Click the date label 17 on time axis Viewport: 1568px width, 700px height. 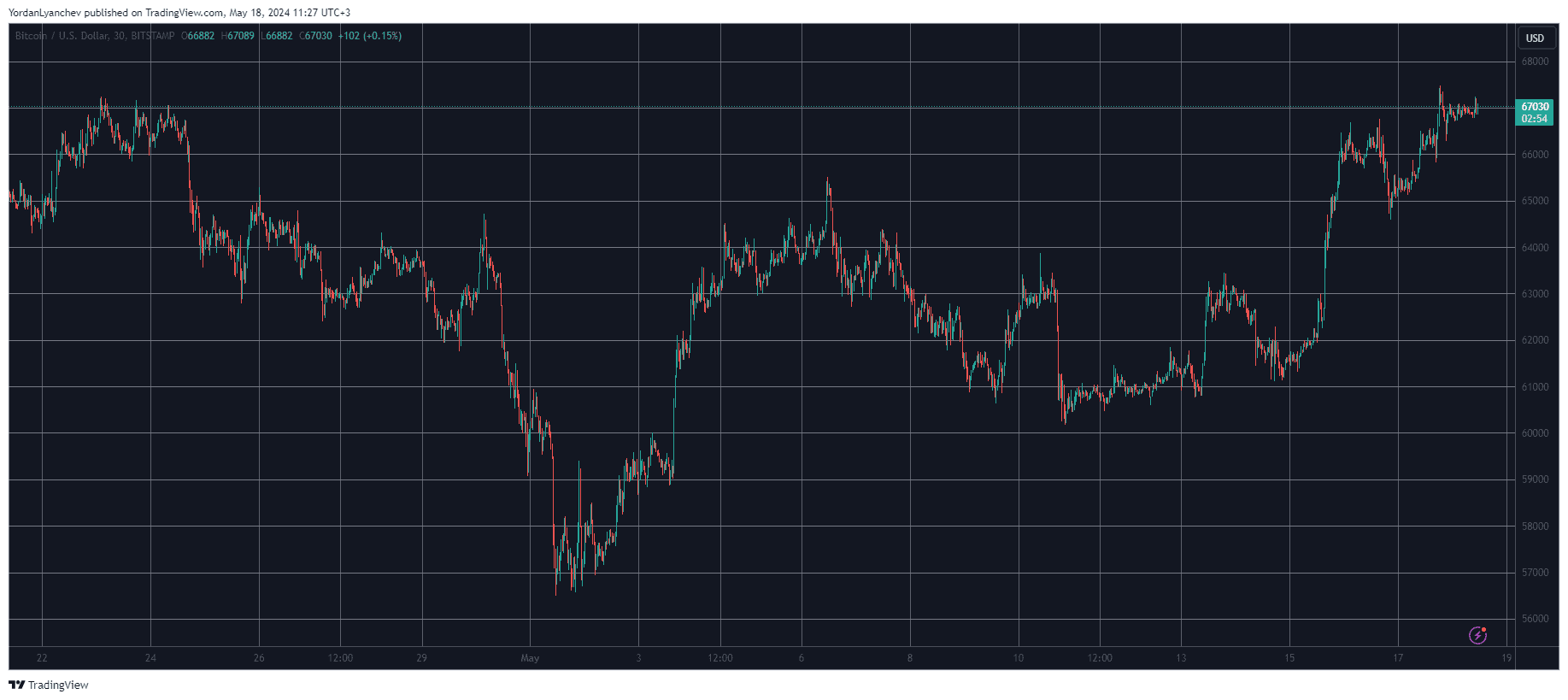pos(1398,658)
